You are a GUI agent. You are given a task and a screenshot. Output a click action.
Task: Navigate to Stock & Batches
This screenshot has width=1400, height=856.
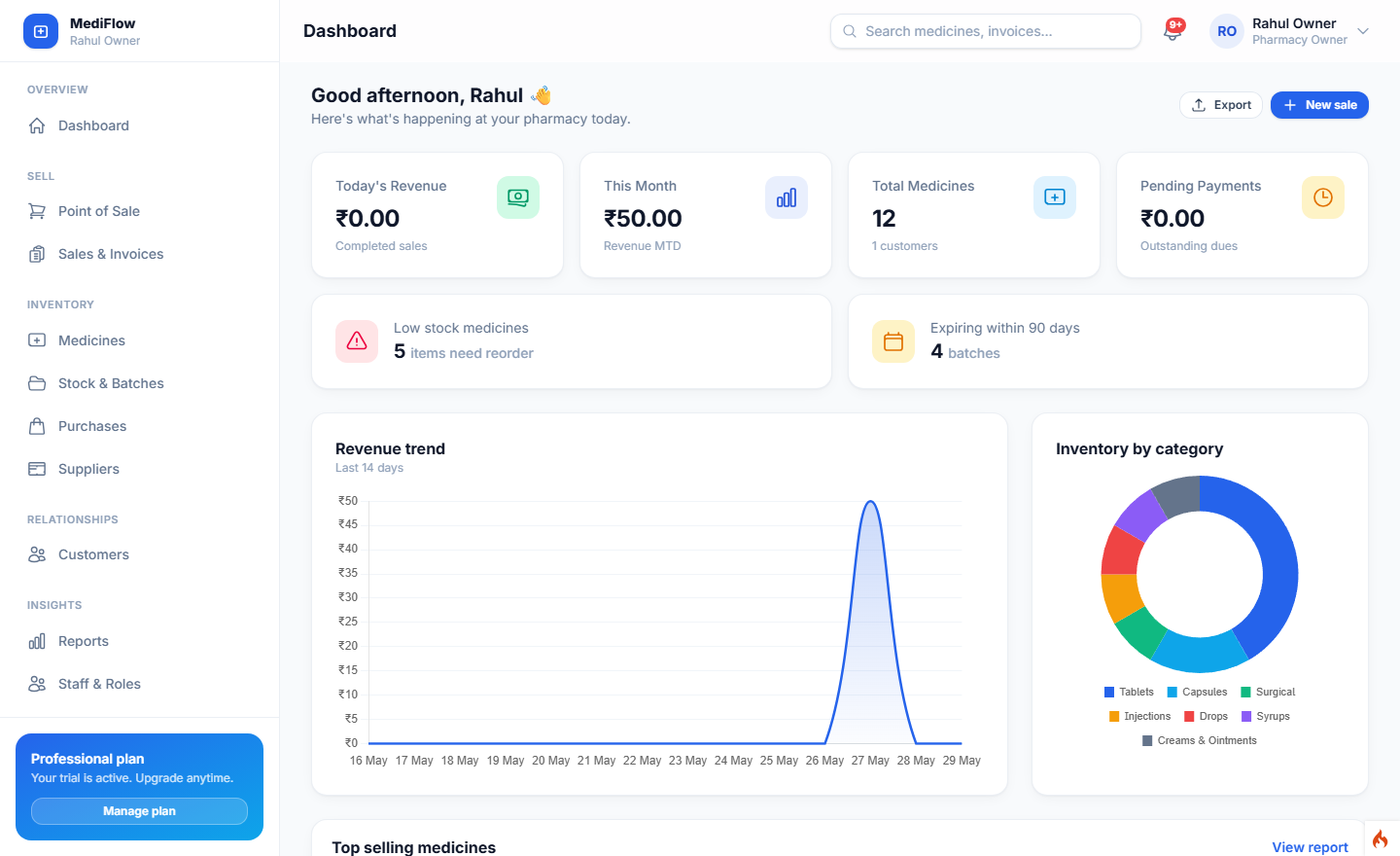coord(140,383)
